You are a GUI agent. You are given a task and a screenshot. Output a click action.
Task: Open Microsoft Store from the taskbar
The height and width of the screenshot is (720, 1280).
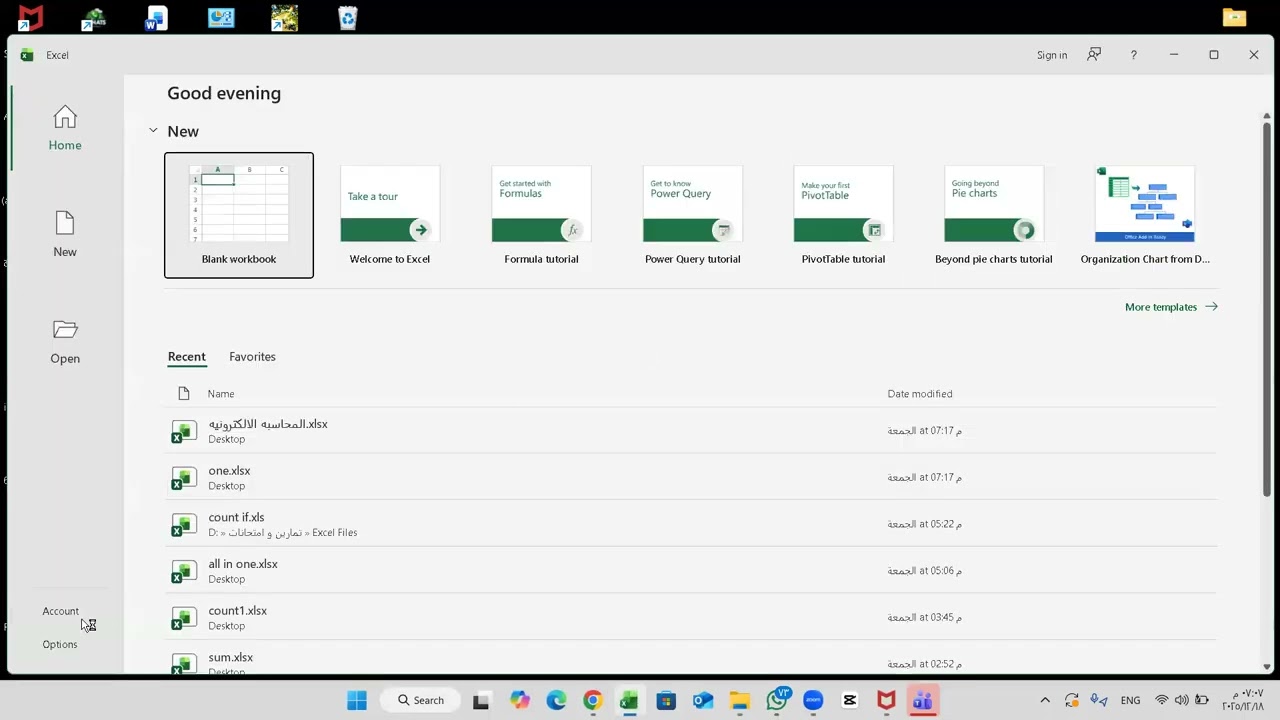point(666,700)
